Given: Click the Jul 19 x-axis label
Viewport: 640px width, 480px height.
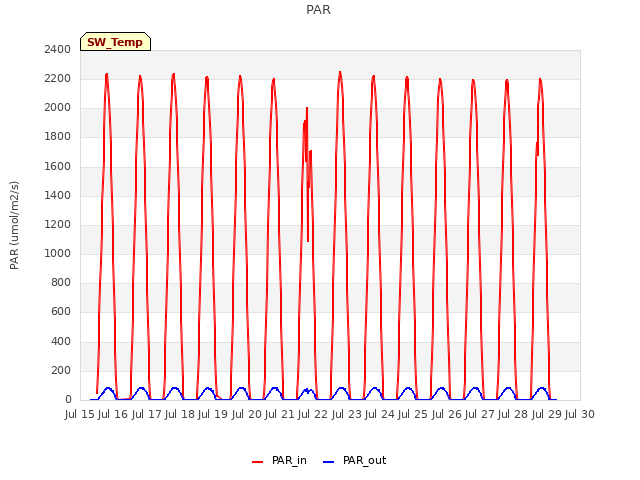Looking at the screenshot, I should pos(213,414).
